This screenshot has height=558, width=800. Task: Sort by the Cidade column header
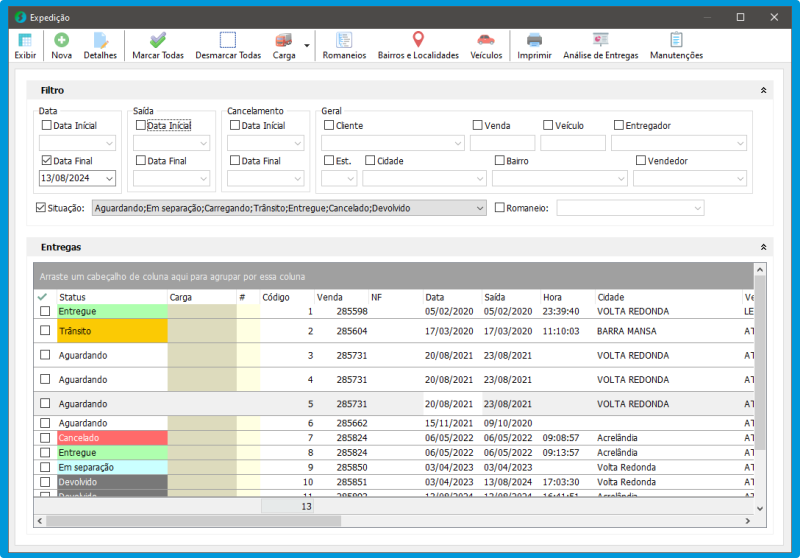pos(610,297)
